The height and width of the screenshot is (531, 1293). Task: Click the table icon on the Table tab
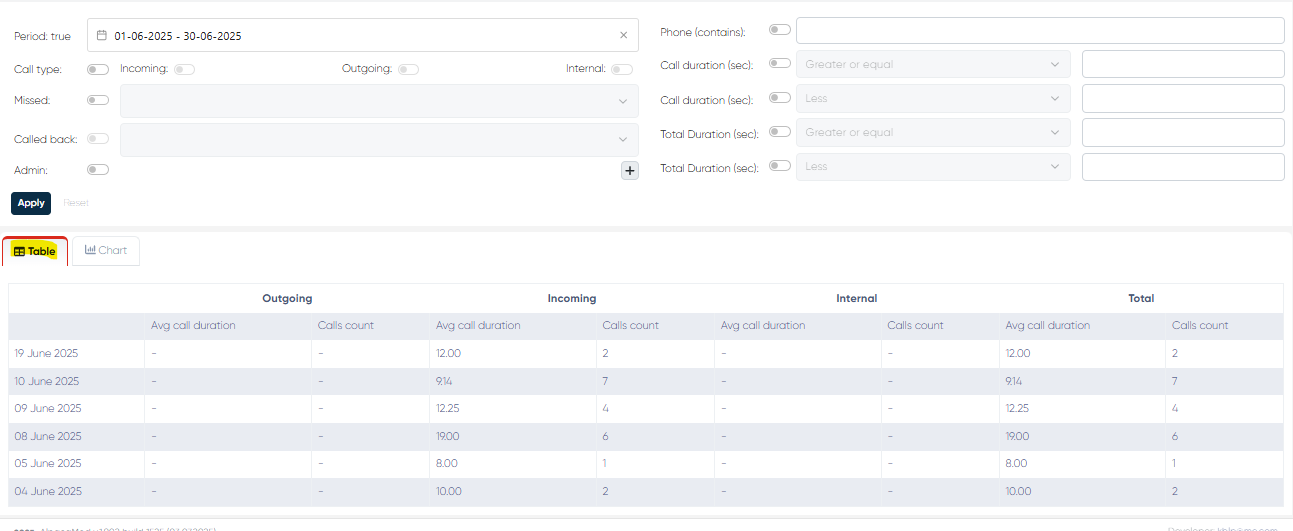[x=19, y=252]
